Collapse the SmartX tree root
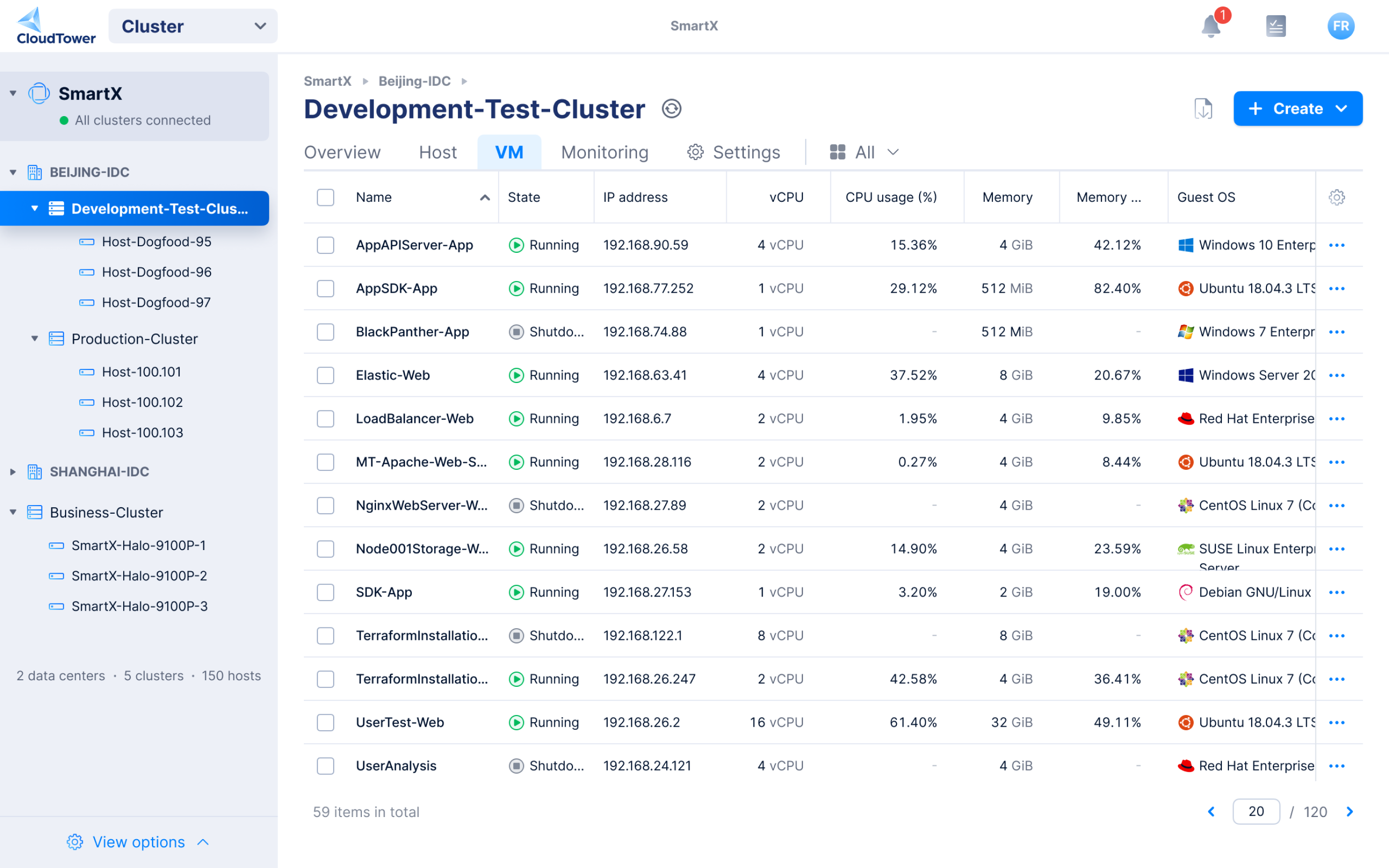The width and height of the screenshot is (1389, 868). [13, 93]
